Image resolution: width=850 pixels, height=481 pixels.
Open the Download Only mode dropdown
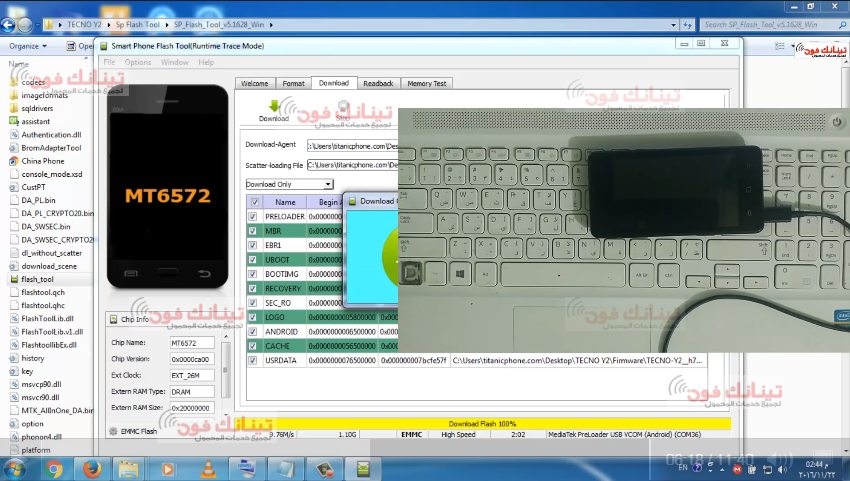pyautogui.click(x=328, y=184)
